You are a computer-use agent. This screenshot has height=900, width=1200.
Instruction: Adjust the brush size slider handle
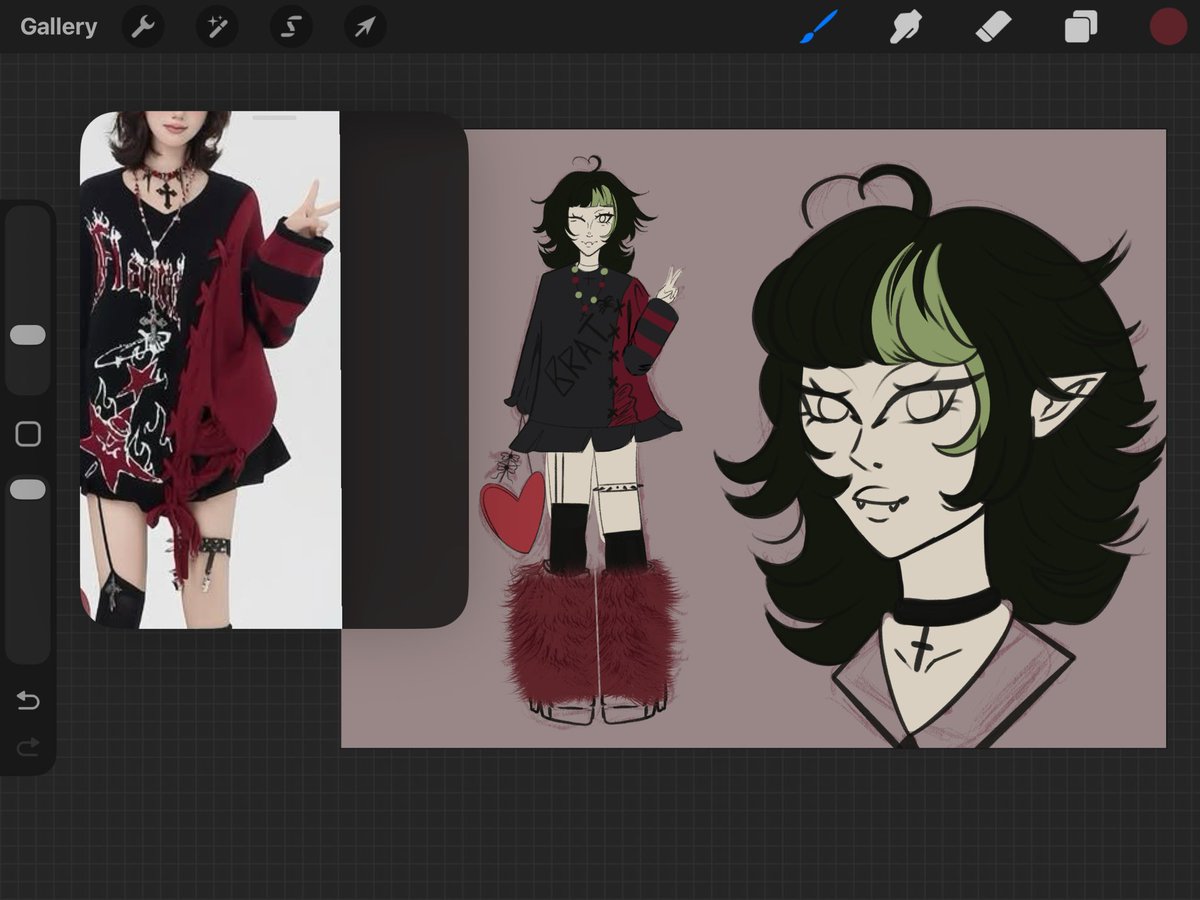[x=28, y=335]
